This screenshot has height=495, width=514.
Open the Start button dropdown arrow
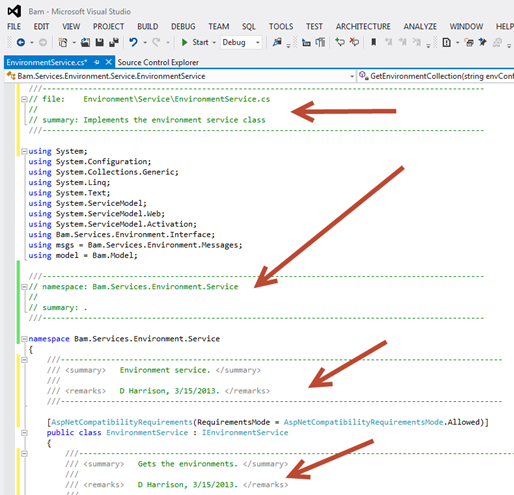coord(214,43)
